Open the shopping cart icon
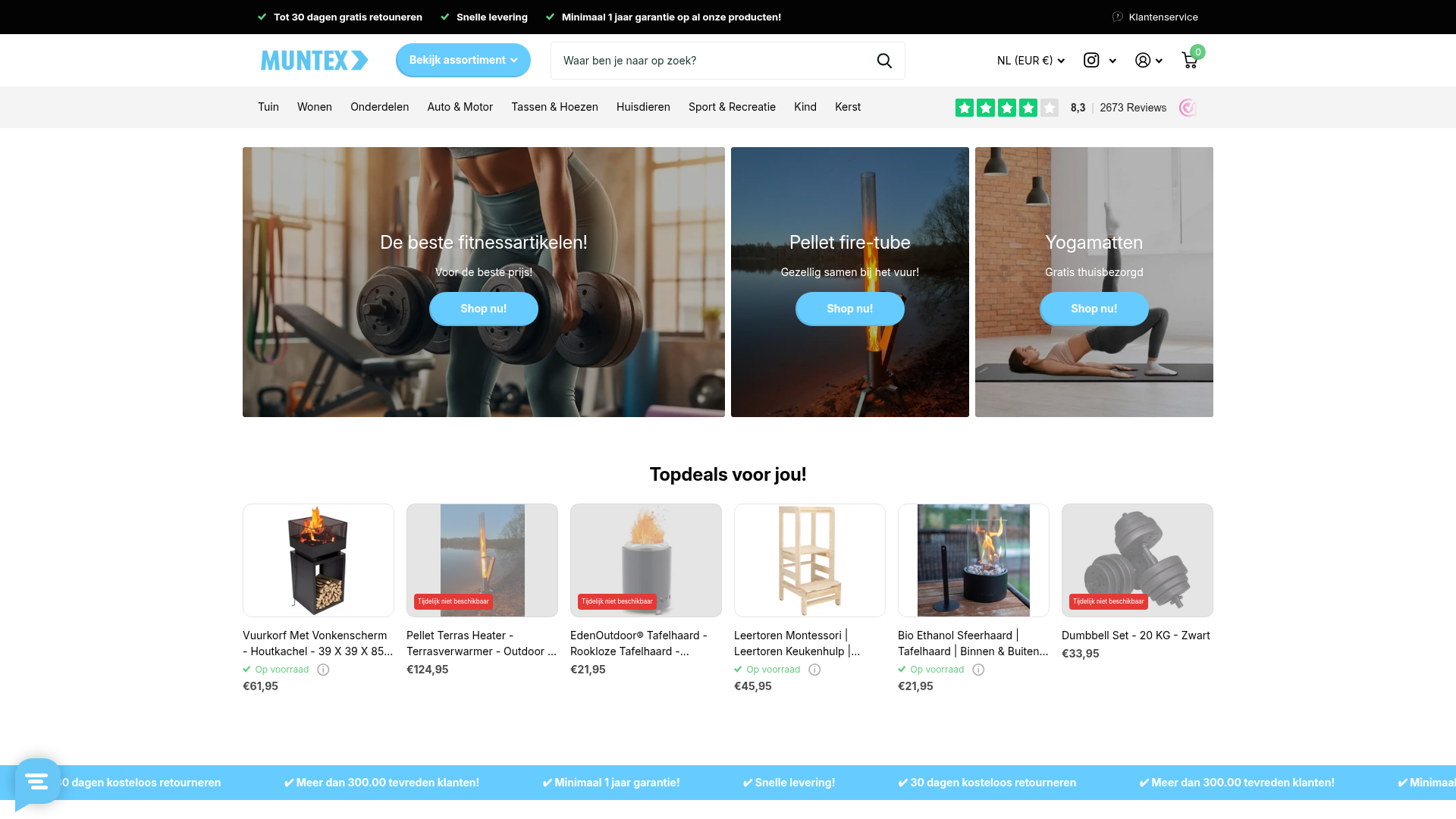 click(1190, 61)
